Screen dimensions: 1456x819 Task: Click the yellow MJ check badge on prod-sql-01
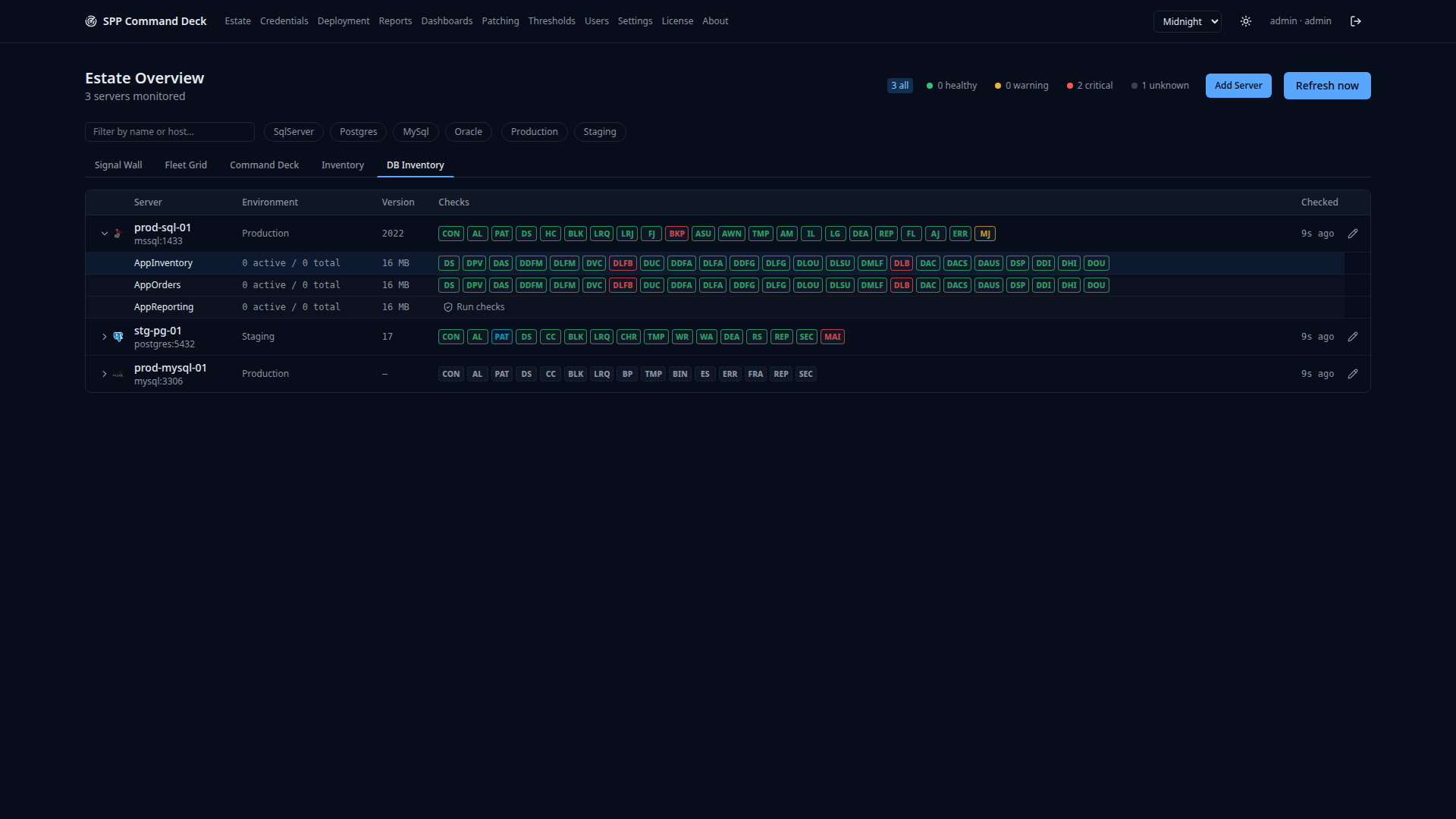985,234
